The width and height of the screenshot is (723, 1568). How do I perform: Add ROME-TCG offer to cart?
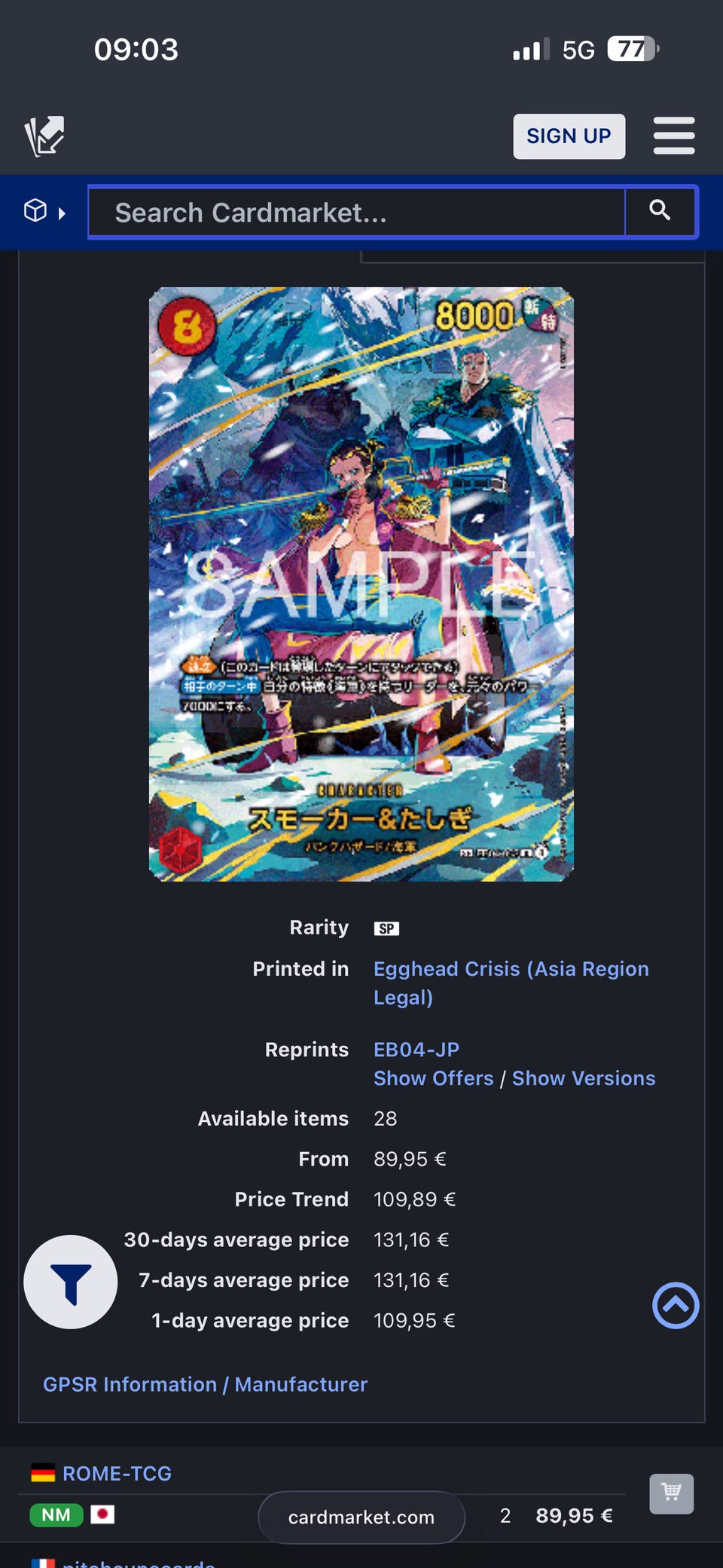(x=672, y=1493)
